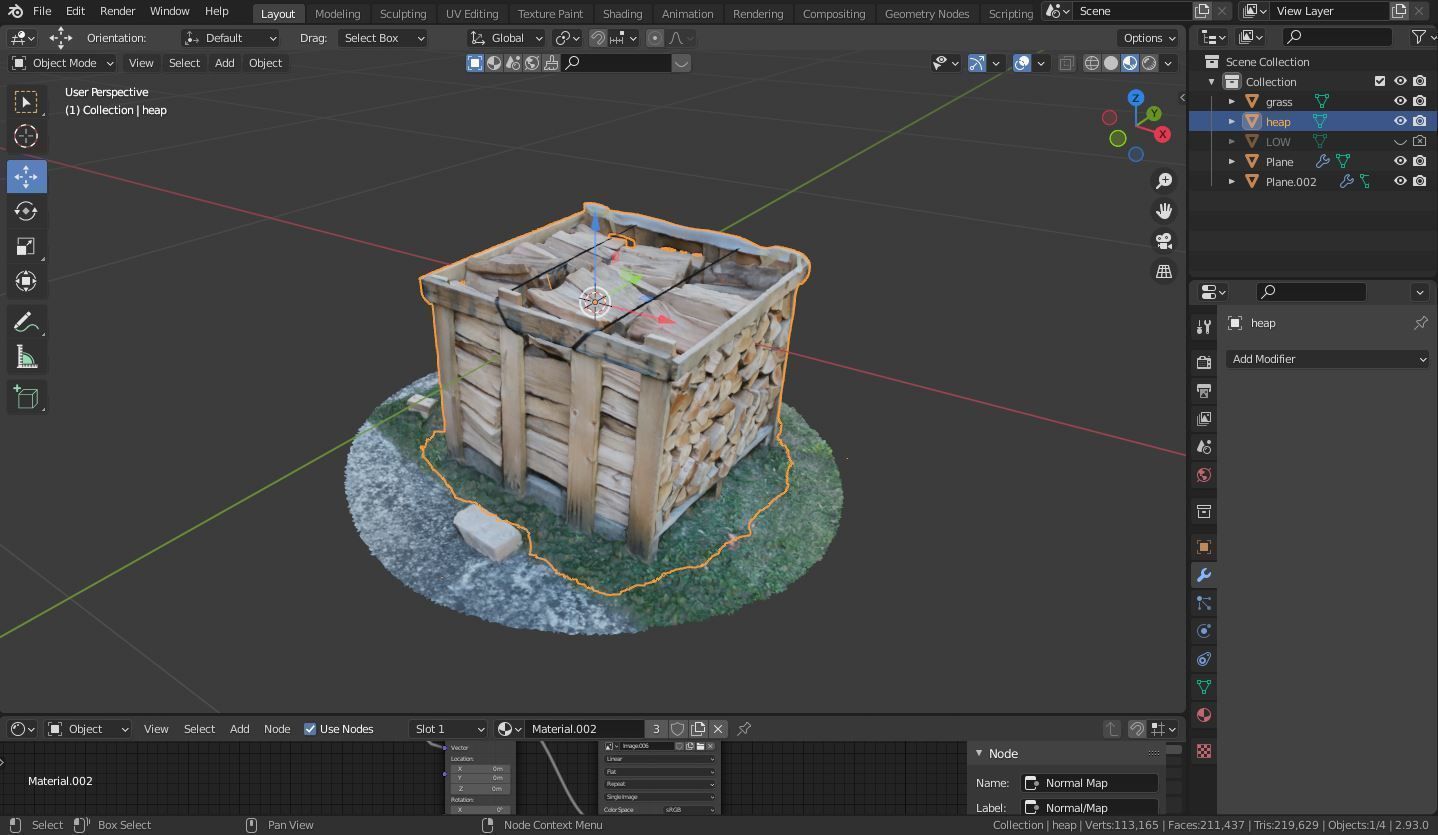
Task: Open Orientation Default dropdown
Action: (230, 38)
